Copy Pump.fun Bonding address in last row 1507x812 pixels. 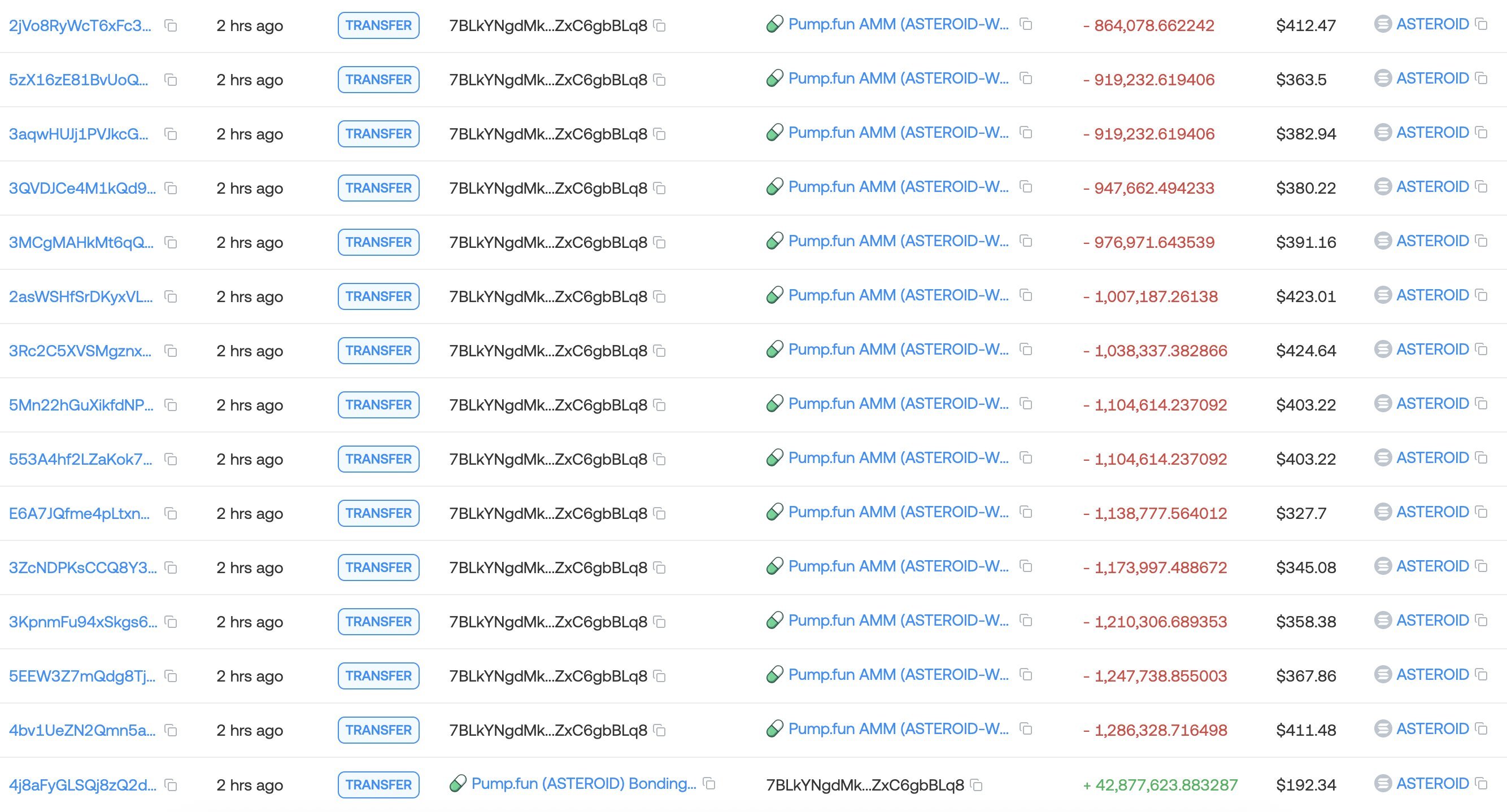point(709,783)
